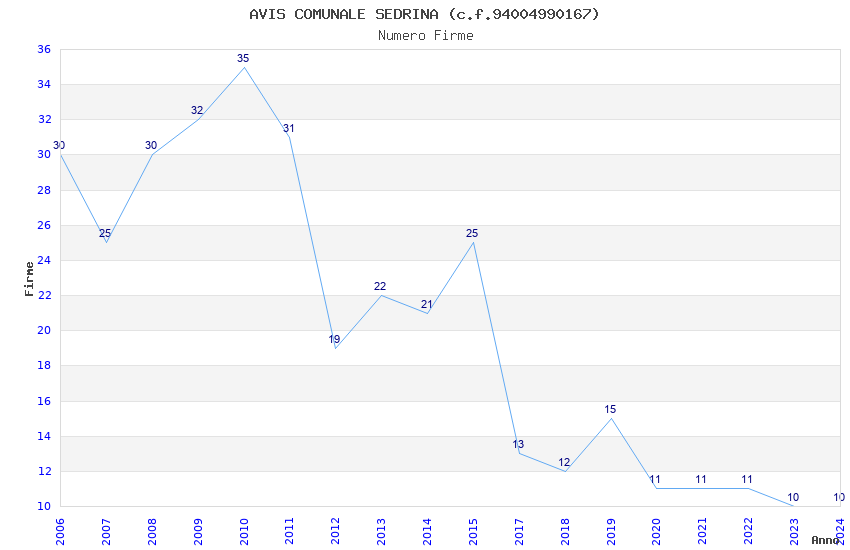
Task: Click y-axis tick label 12
Action: (x=44, y=471)
